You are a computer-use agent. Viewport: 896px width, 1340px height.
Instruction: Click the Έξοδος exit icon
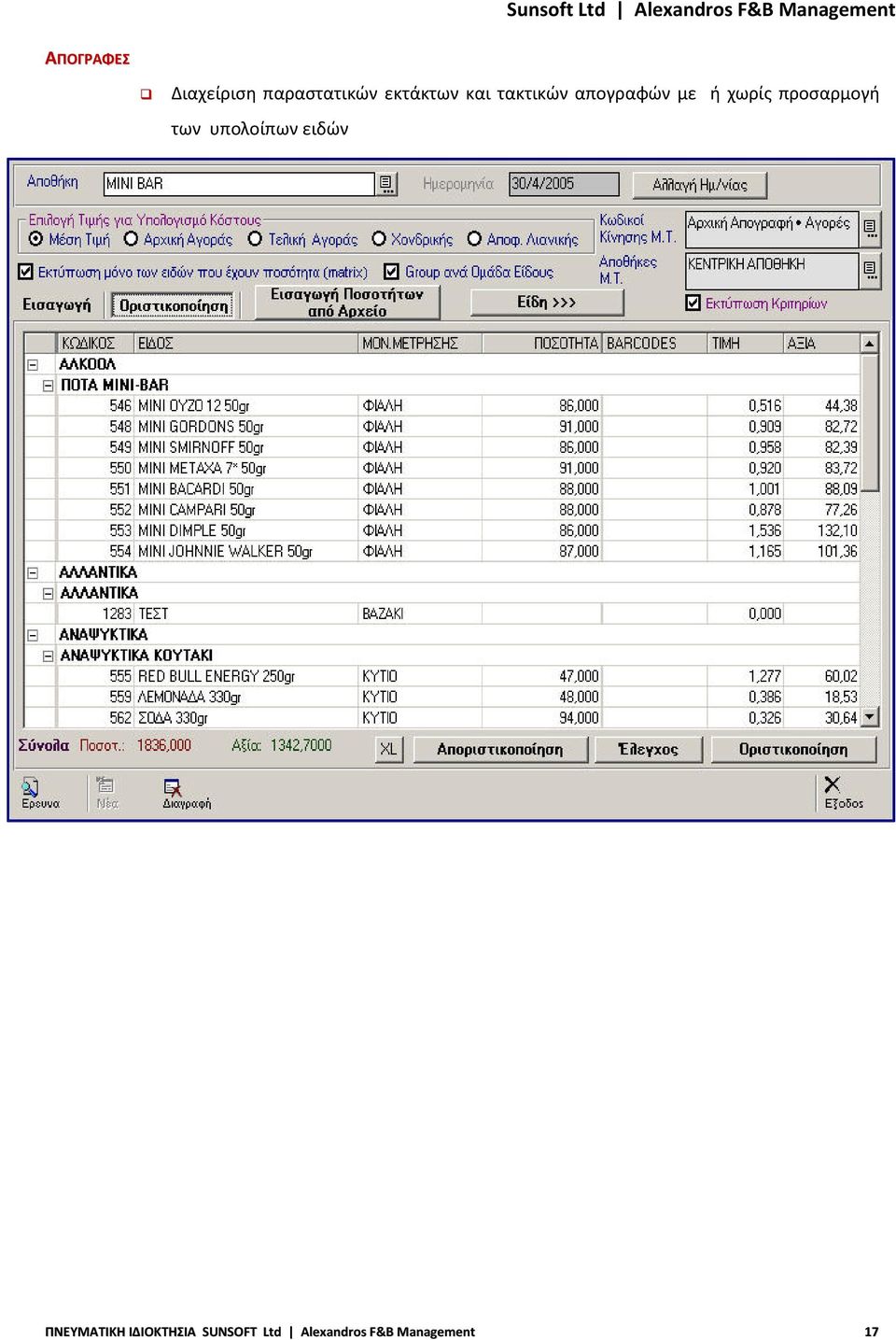(833, 785)
